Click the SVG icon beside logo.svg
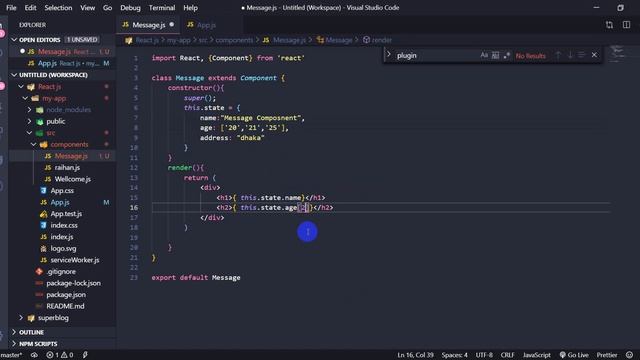 click(43, 248)
